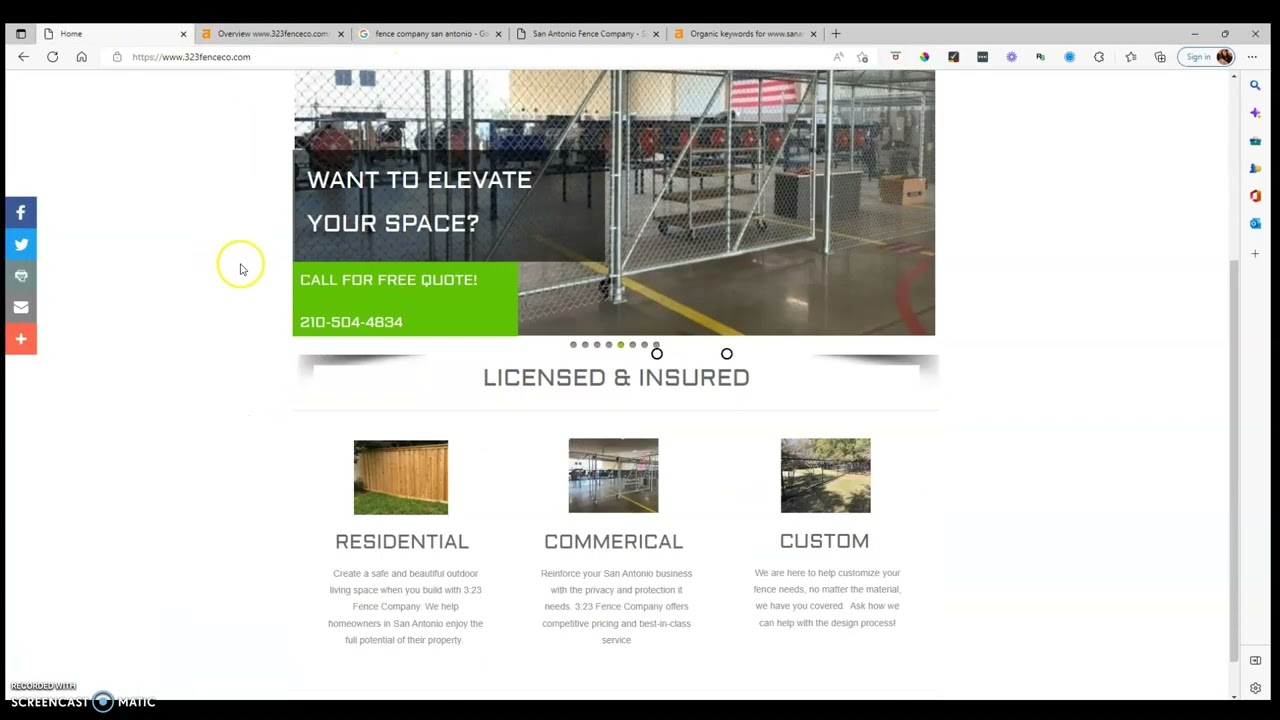Open browser Settings and more menu
Image resolution: width=1280 pixels, height=720 pixels.
(1252, 57)
